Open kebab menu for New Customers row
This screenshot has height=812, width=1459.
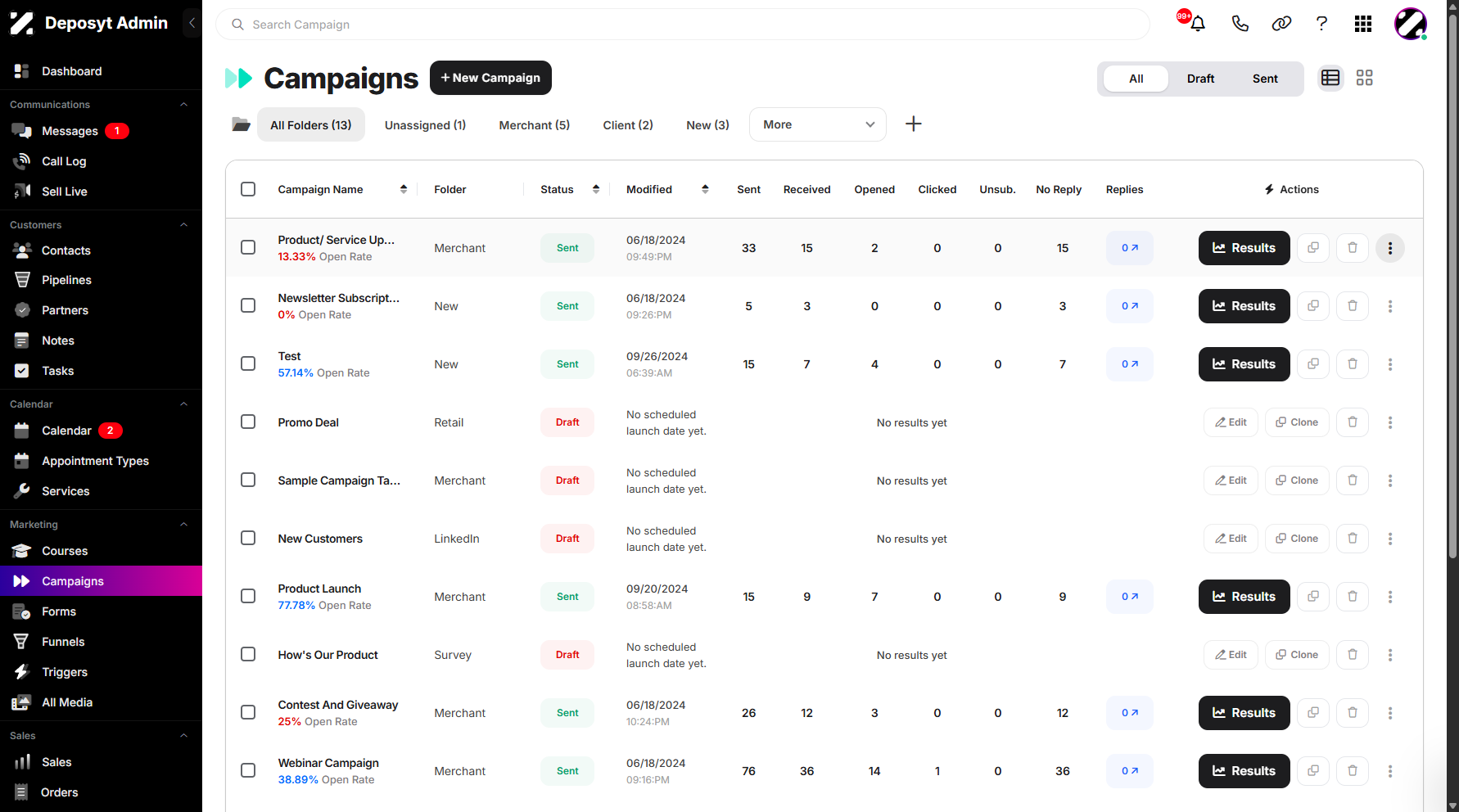(1390, 539)
